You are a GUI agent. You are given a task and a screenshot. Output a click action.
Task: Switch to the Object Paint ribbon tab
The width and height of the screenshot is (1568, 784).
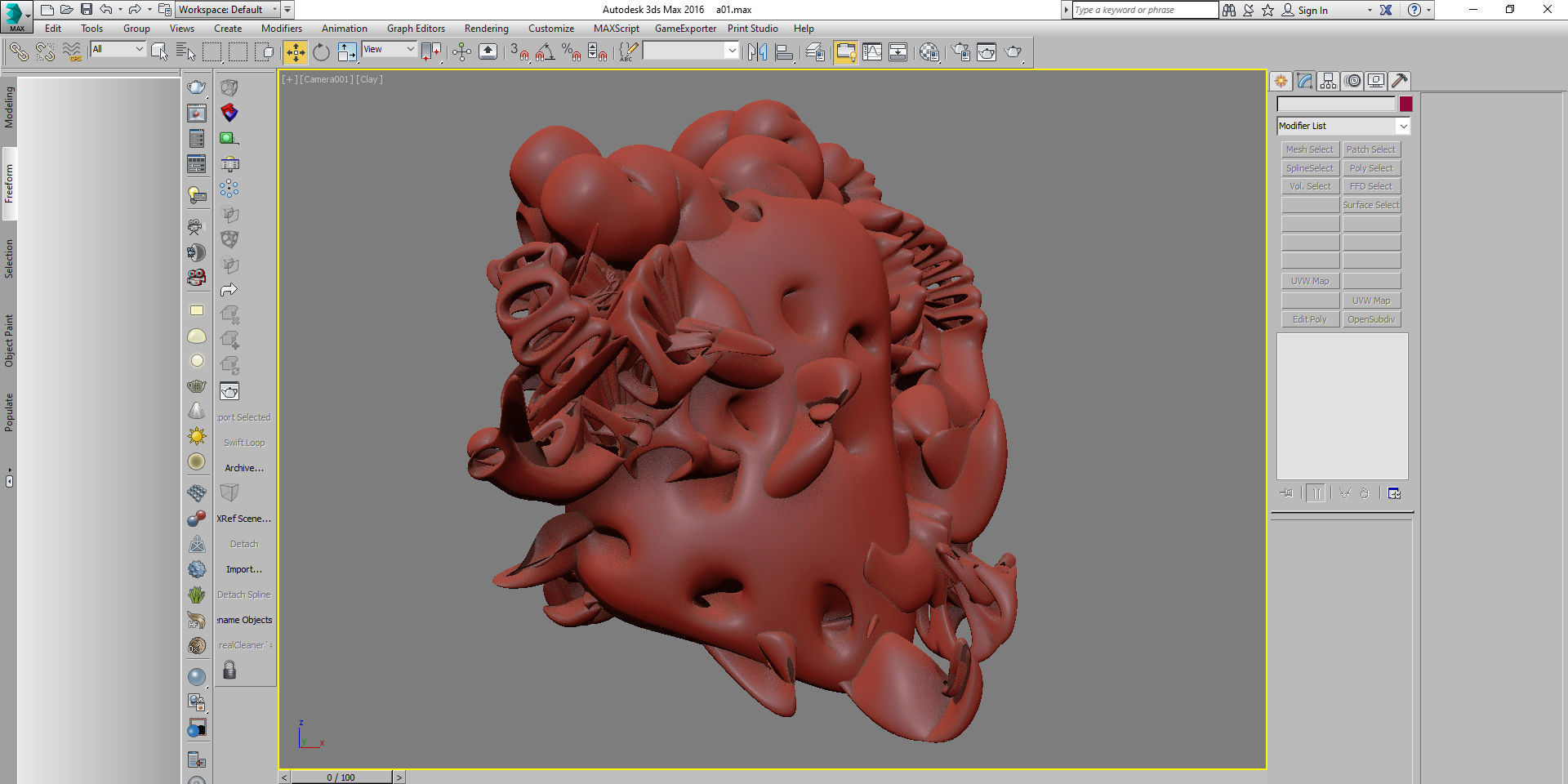point(9,341)
